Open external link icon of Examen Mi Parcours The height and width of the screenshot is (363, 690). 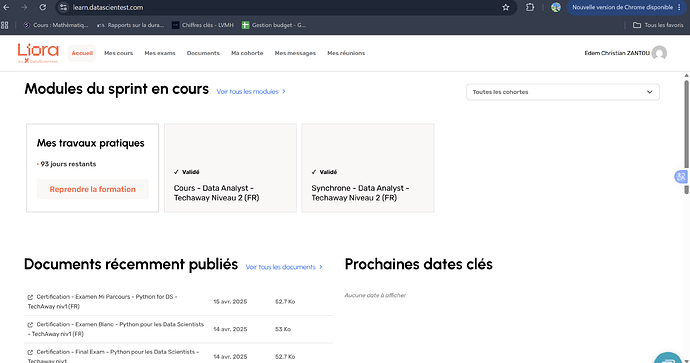(30, 297)
